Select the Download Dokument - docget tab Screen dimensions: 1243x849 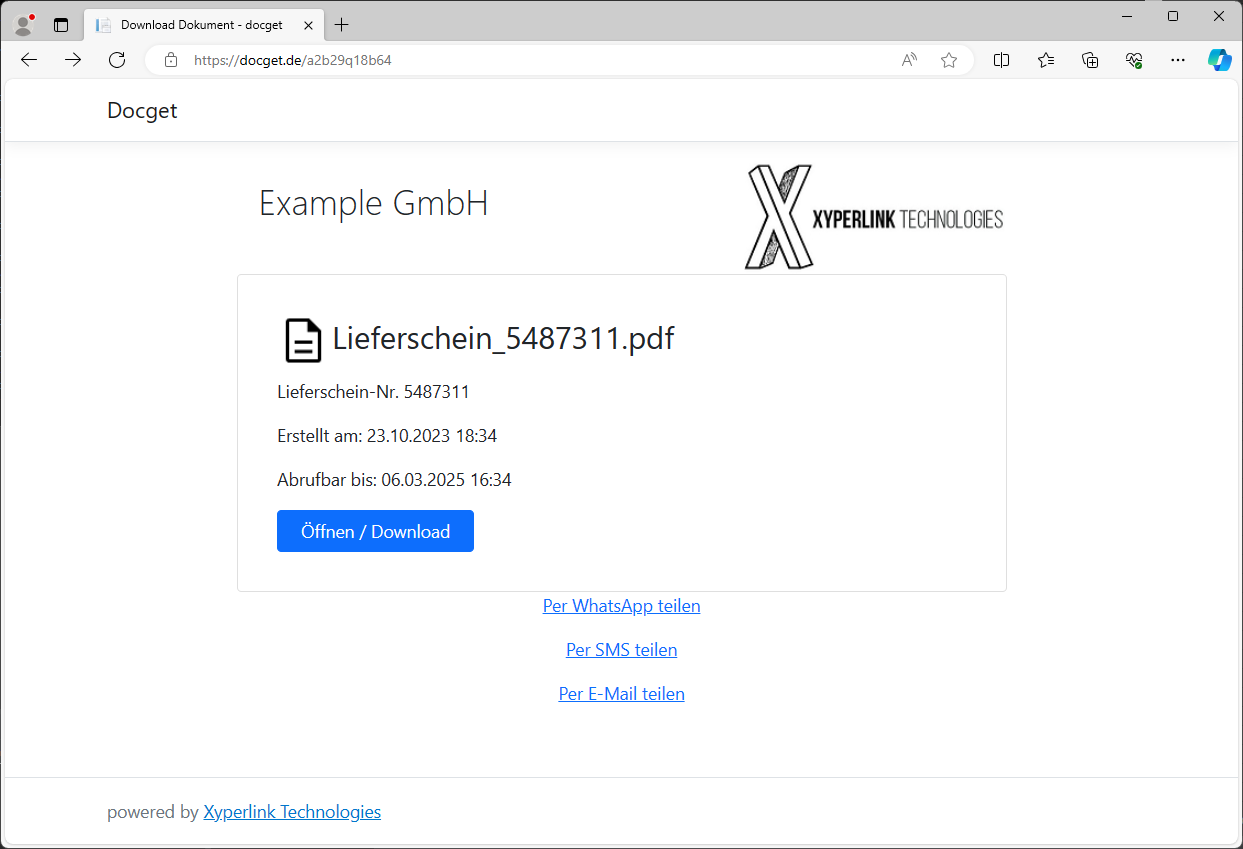click(x=203, y=25)
